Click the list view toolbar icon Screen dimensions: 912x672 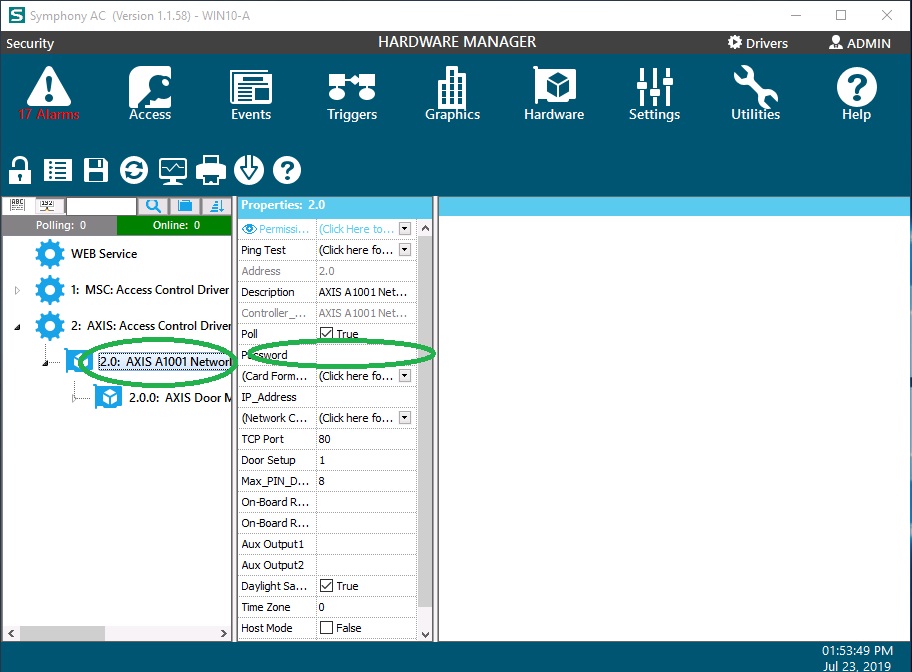pyautogui.click(x=58, y=170)
